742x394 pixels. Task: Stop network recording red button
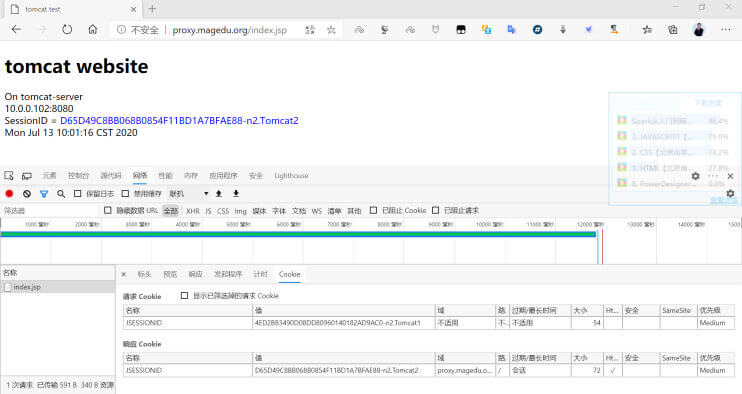[x=9, y=193]
